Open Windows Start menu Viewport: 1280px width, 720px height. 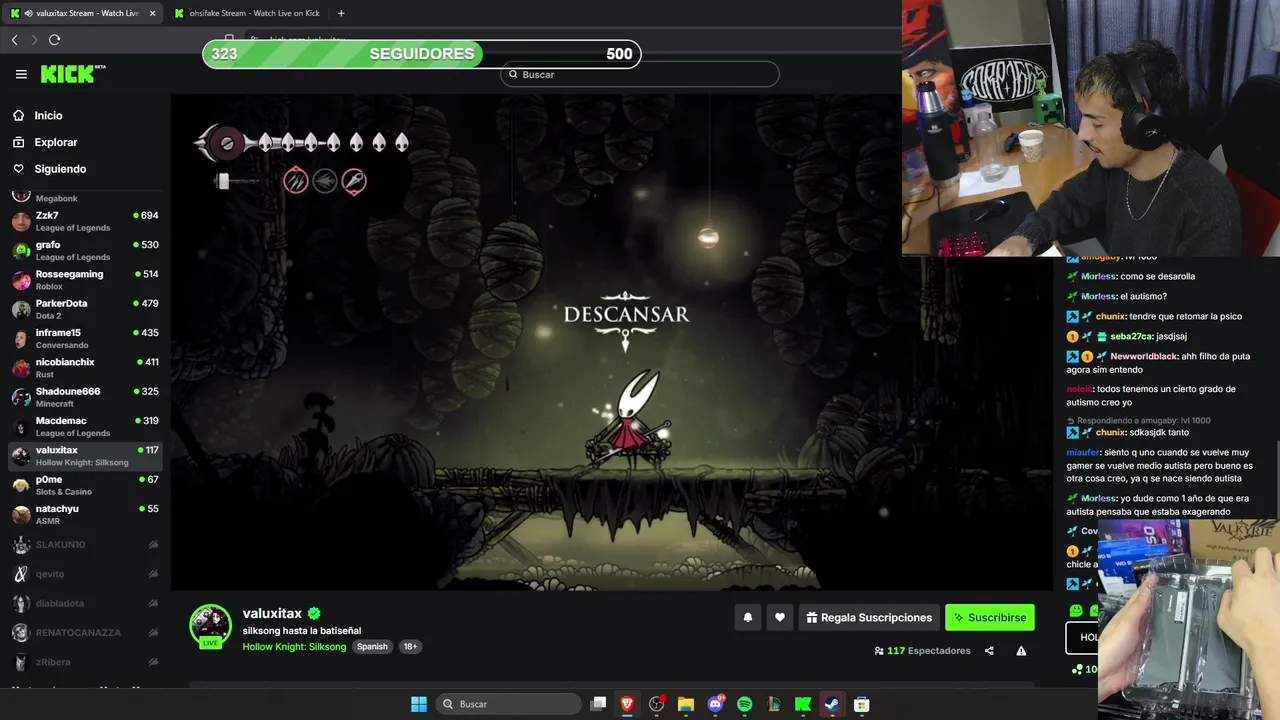419,704
